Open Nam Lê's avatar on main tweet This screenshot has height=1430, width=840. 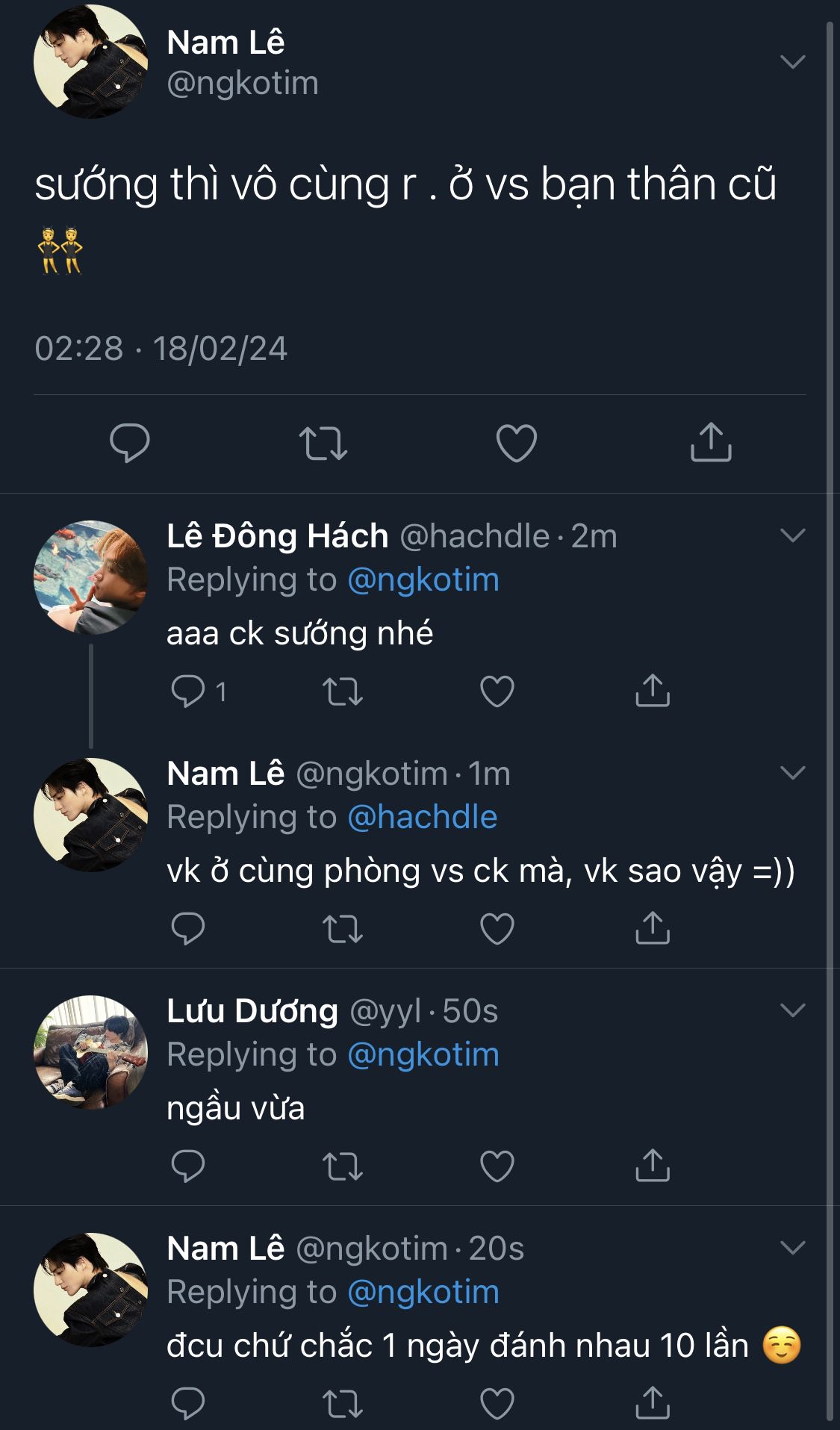point(90,61)
